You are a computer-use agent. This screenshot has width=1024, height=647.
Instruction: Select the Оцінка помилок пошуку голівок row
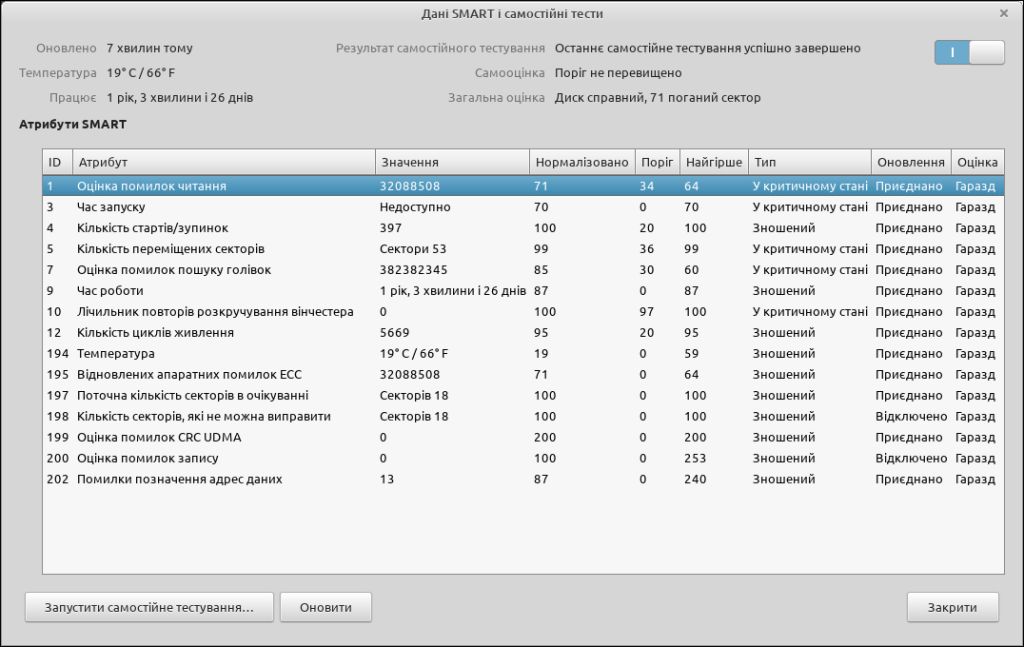pyautogui.click(x=523, y=270)
